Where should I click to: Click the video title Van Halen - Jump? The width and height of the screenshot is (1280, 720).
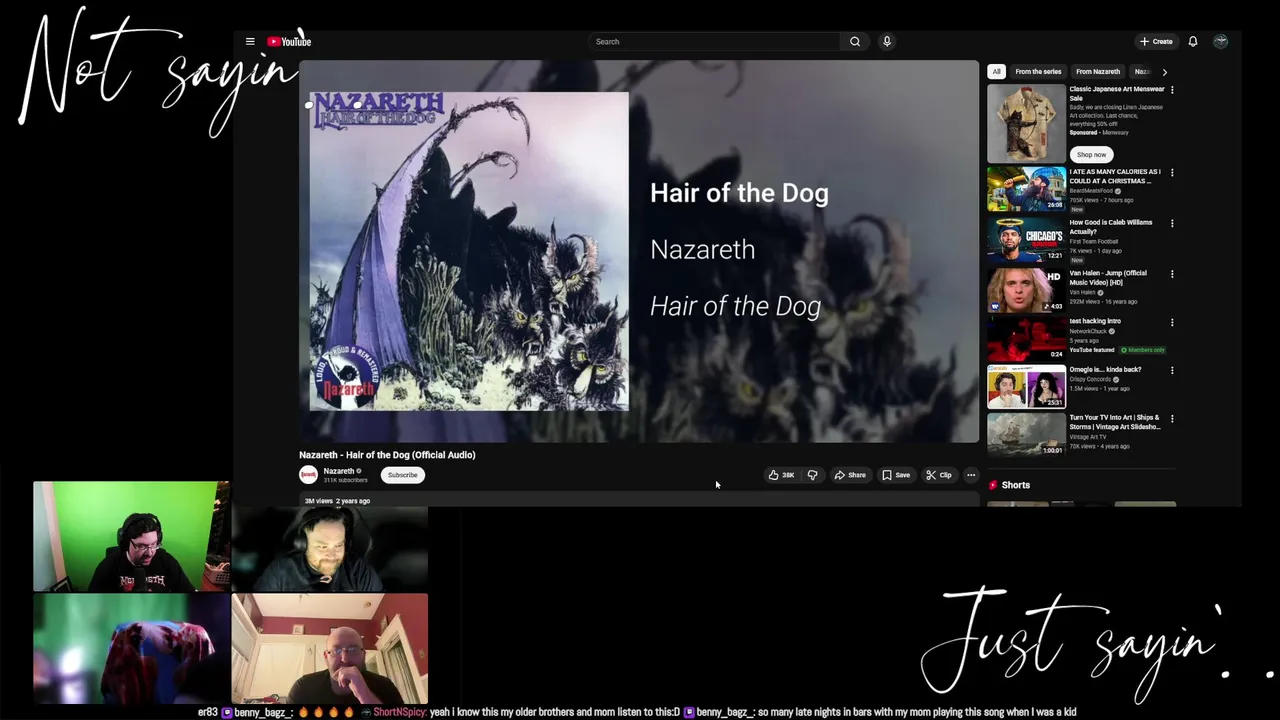pyautogui.click(x=1108, y=277)
